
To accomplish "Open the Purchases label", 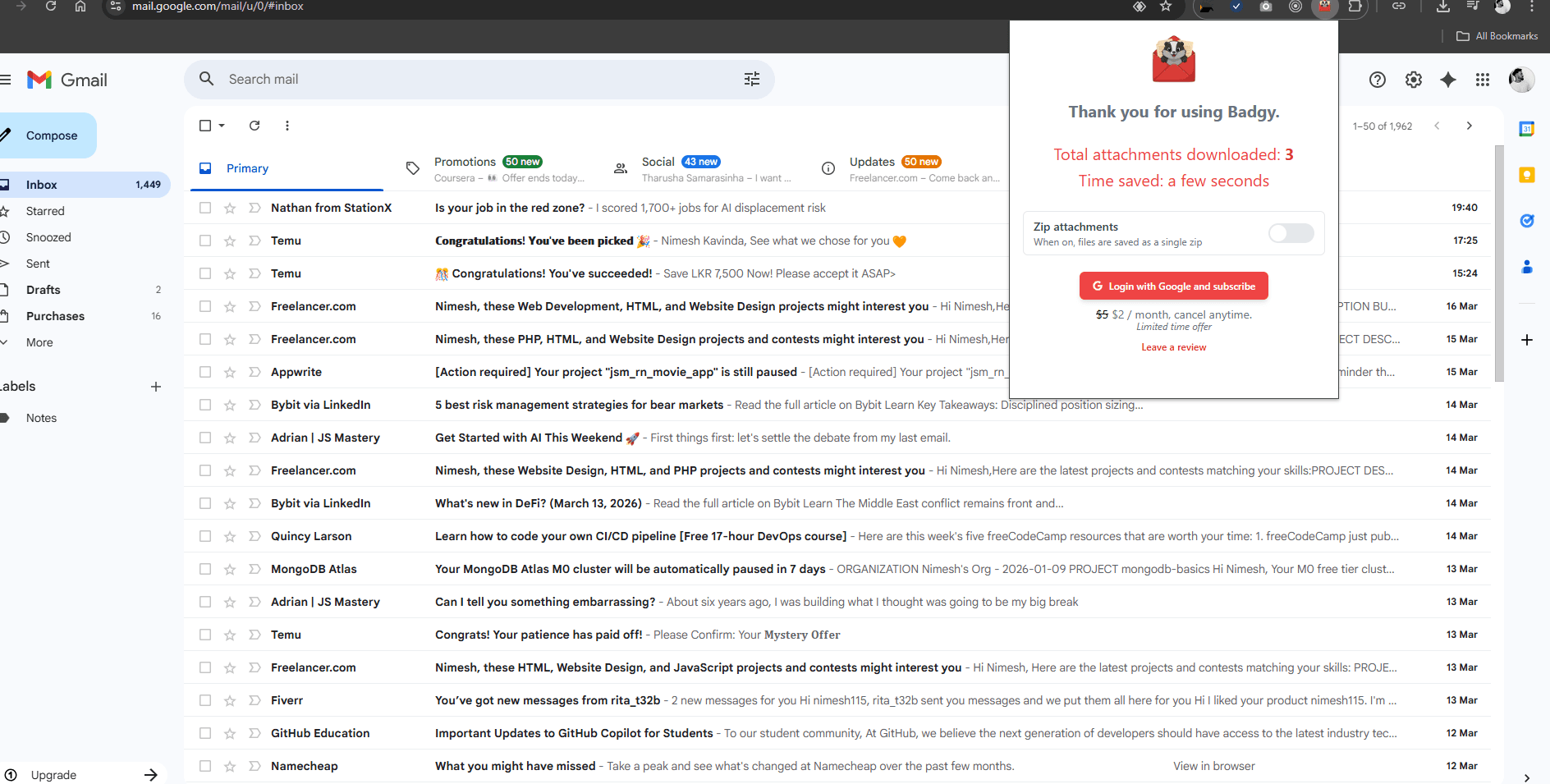I will point(55,316).
